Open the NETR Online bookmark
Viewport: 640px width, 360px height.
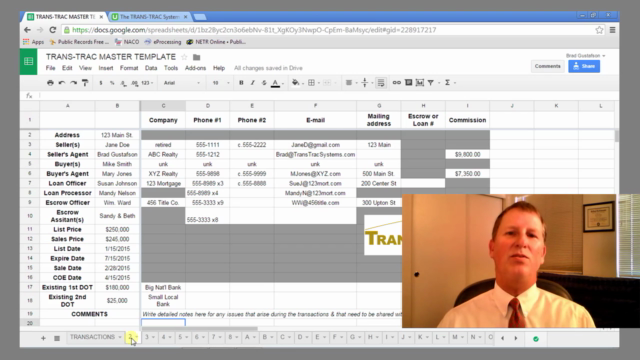pyautogui.click(x=216, y=42)
